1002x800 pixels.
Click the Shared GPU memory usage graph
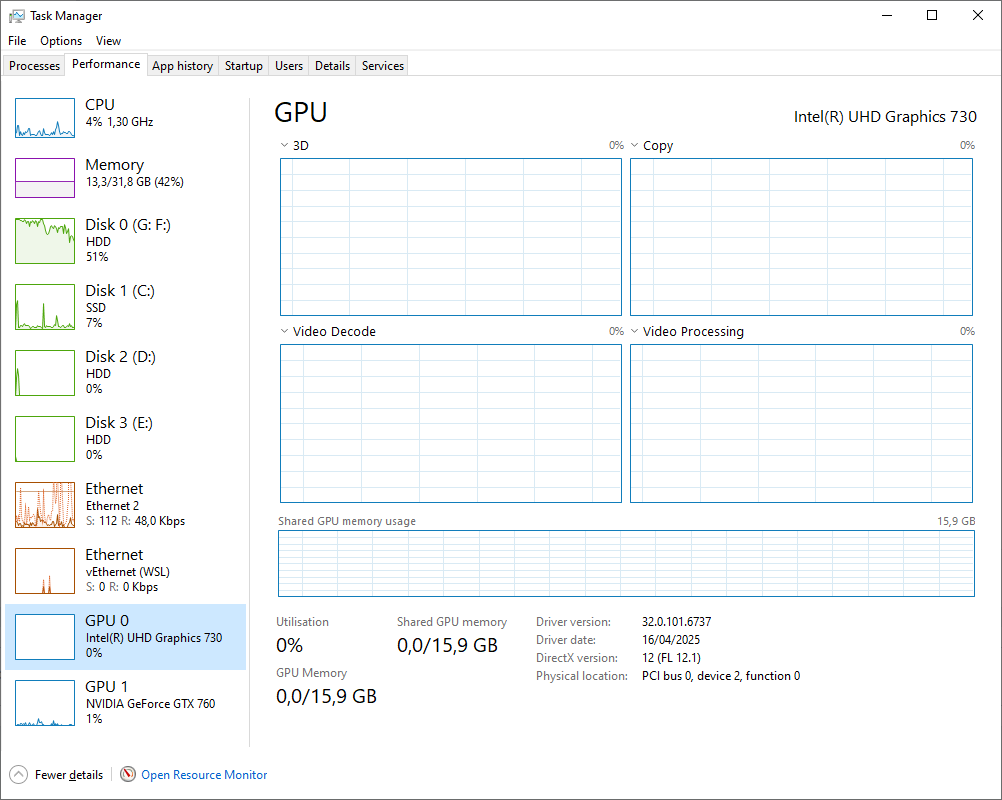tap(625, 564)
